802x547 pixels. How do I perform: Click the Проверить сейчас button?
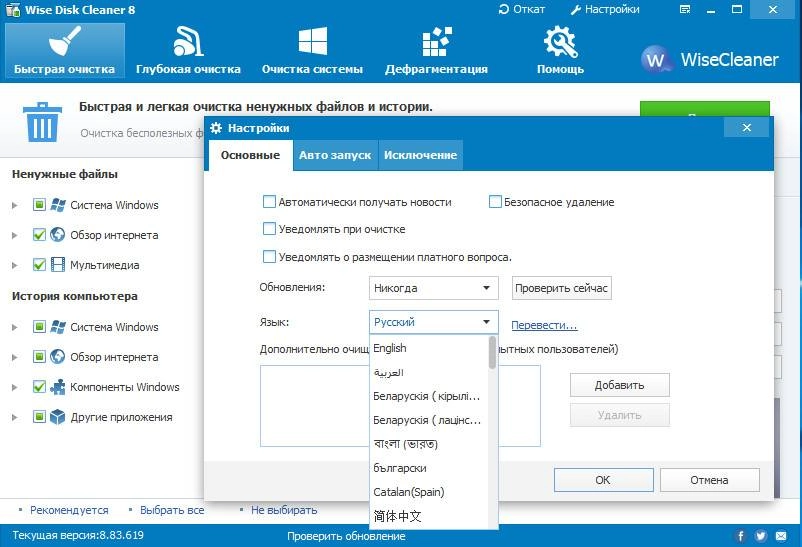pos(561,288)
